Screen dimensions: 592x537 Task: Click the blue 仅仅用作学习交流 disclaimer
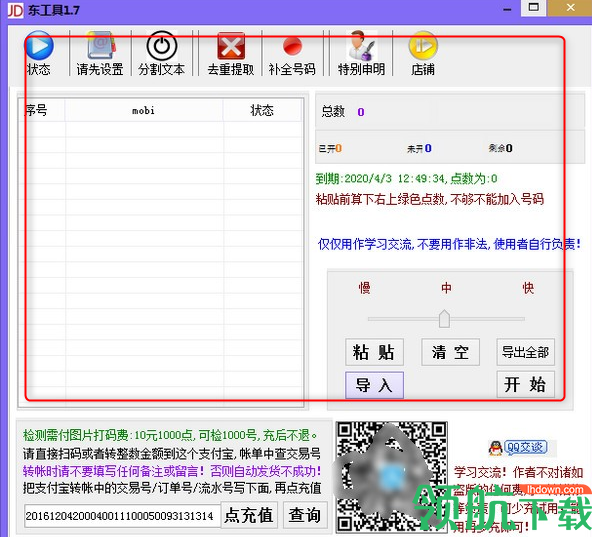pyautogui.click(x=449, y=244)
